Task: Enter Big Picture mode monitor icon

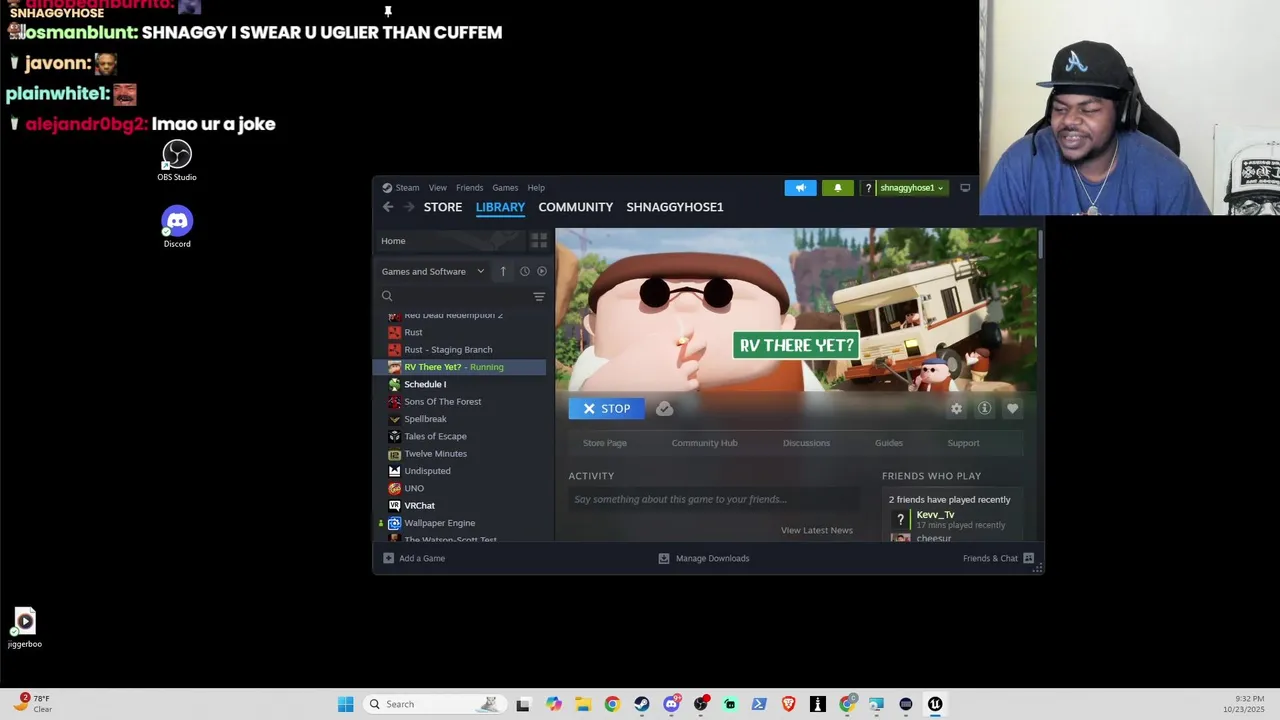Action: coord(965,188)
